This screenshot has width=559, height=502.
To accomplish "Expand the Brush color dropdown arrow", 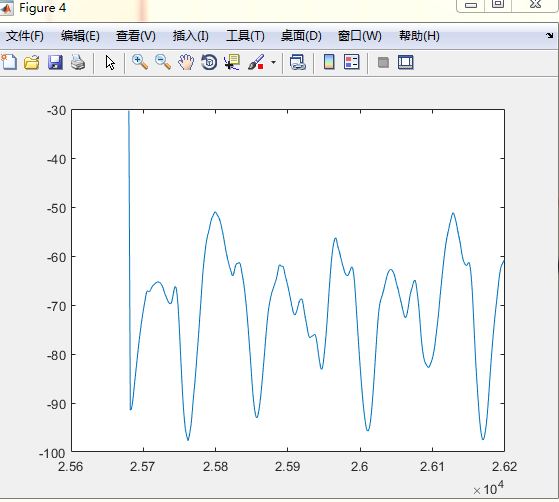I will [273, 62].
